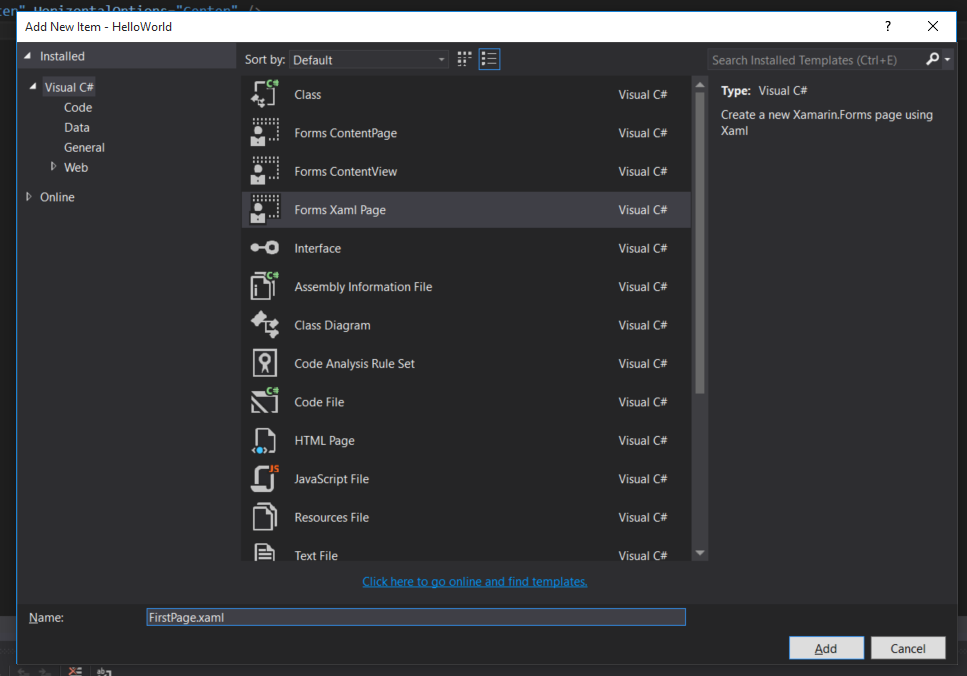Choose the Interface template icon
Image resolution: width=967 pixels, height=676 pixels.
[x=264, y=248]
